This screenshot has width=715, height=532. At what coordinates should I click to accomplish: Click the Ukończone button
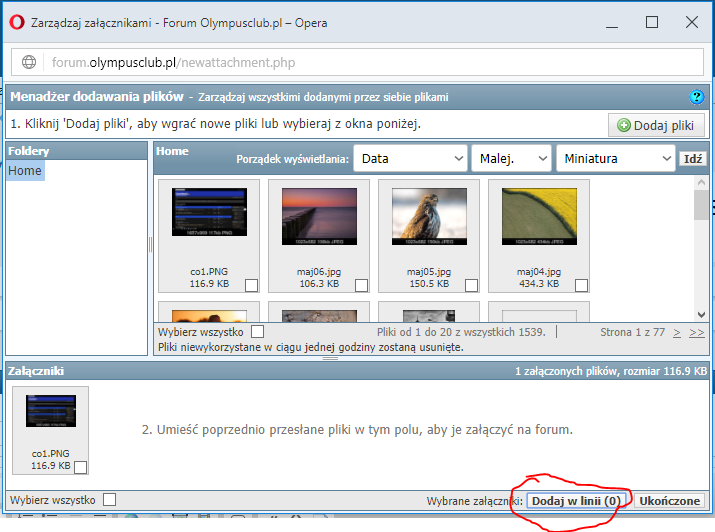tap(670, 501)
